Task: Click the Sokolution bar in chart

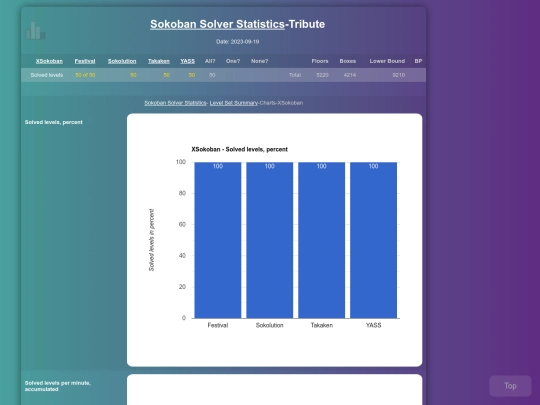Action: (270, 240)
